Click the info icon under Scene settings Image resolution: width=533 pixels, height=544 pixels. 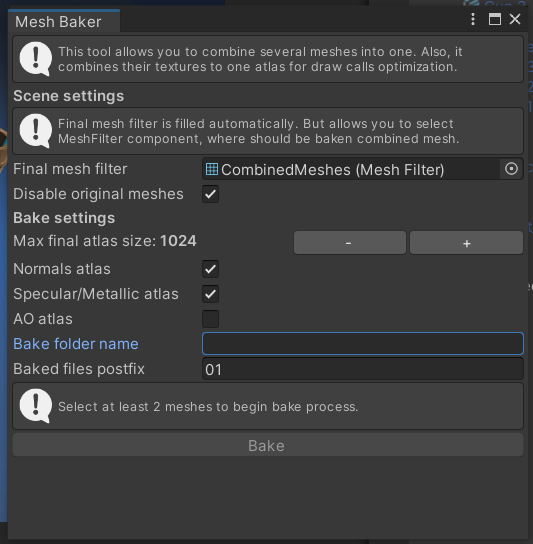(x=36, y=131)
